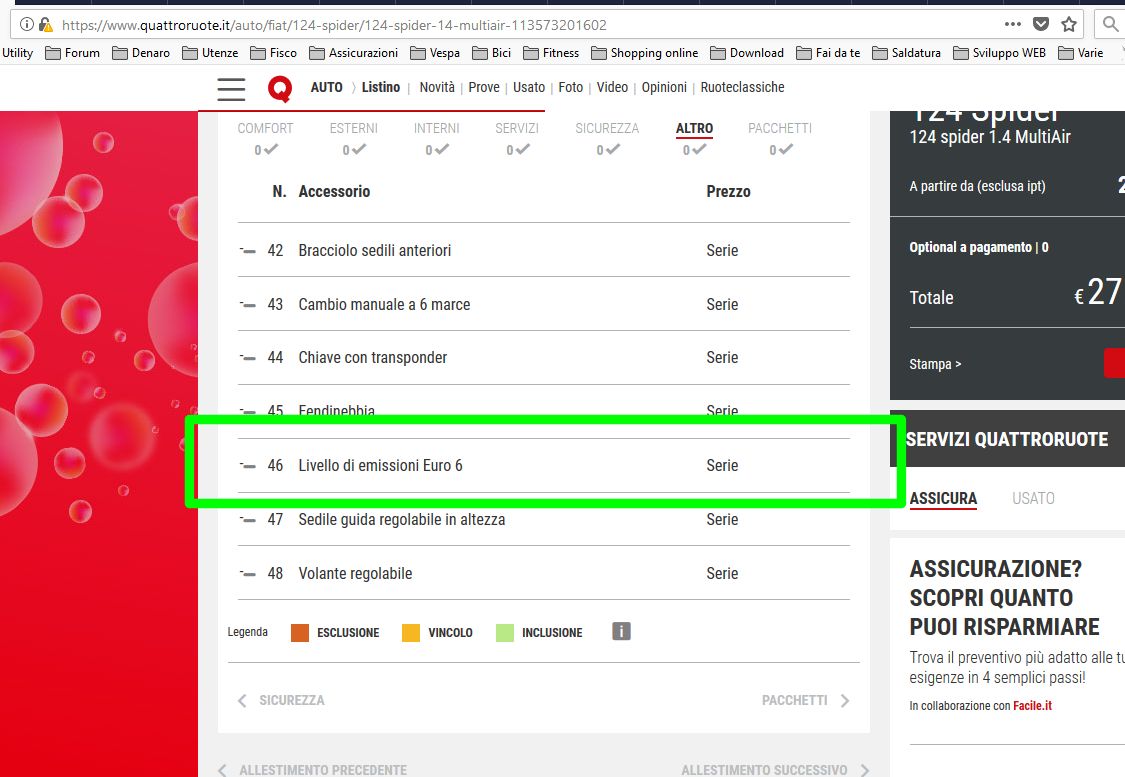The width and height of the screenshot is (1125, 777).
Task: Click the connection padlock icon in address bar
Action: click(x=45, y=24)
